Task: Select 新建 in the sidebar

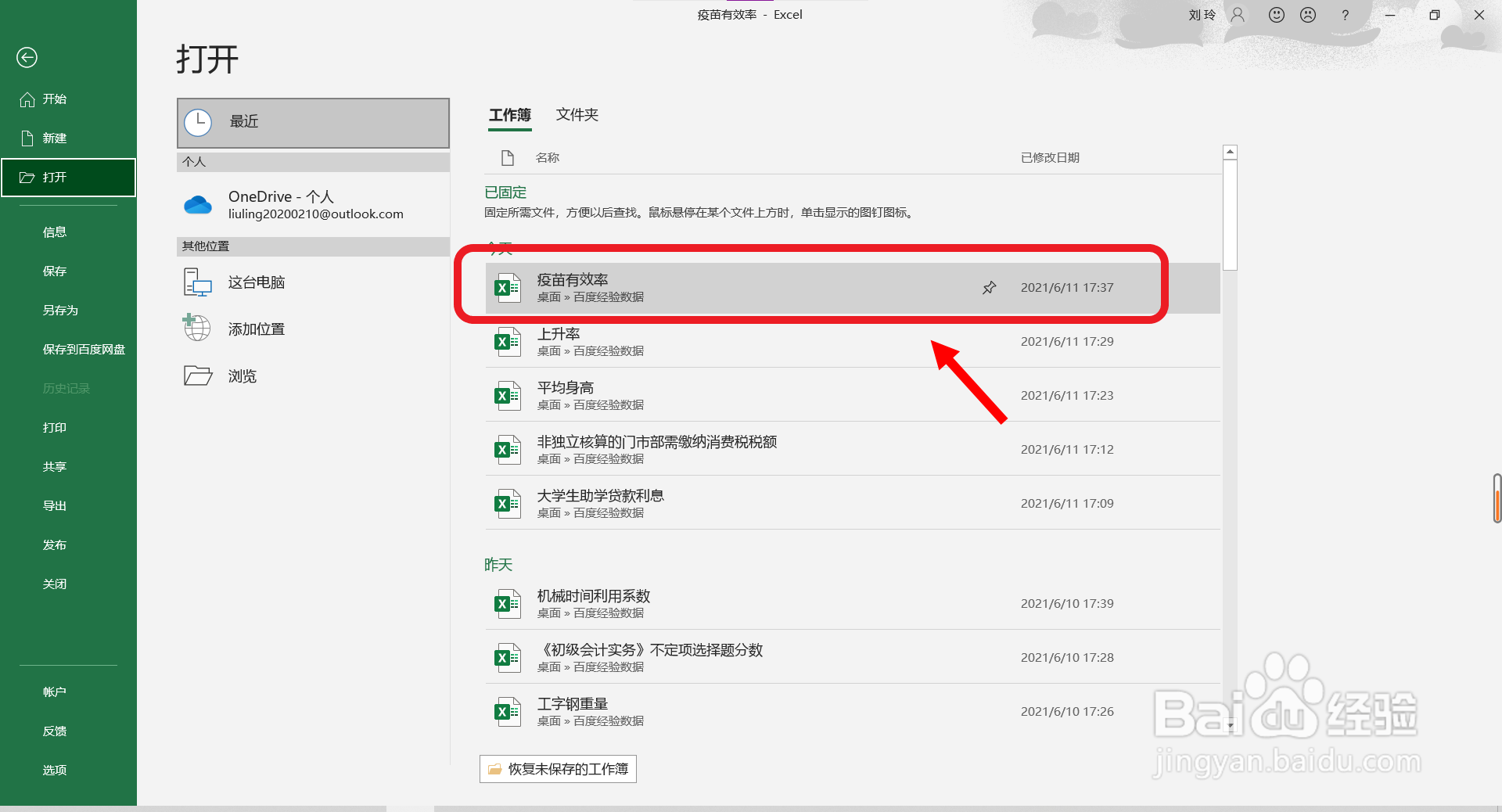Action: [68, 138]
